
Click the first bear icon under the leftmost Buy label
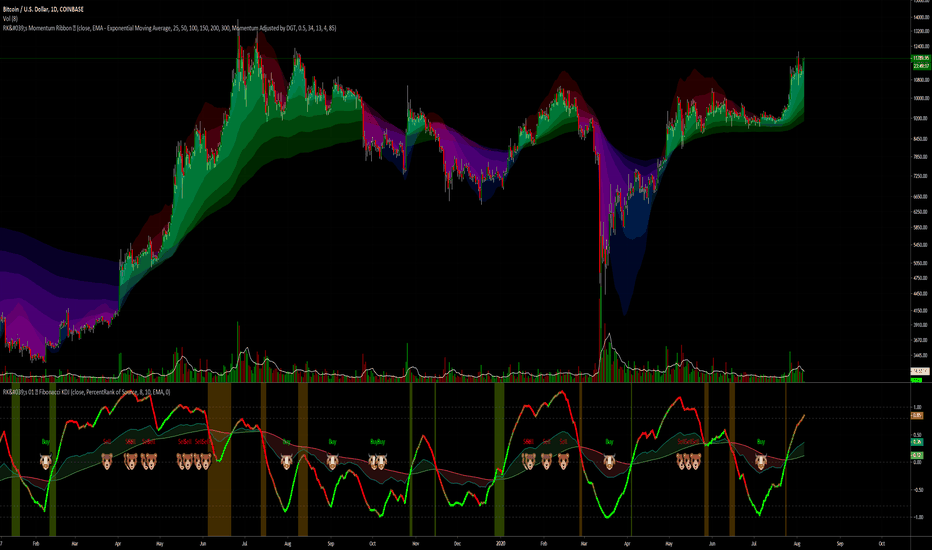point(46,461)
